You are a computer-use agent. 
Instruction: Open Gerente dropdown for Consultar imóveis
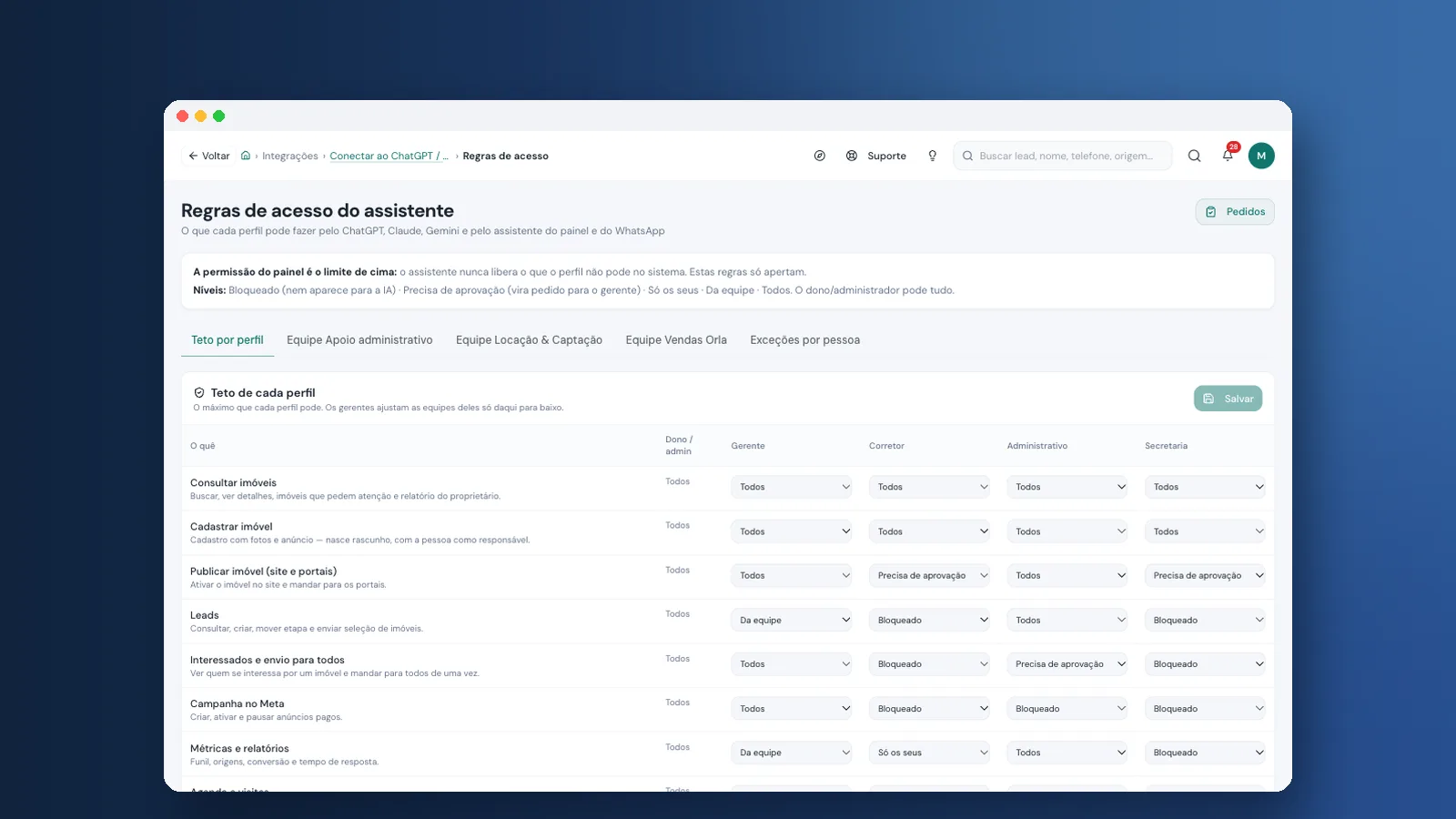[791, 487]
